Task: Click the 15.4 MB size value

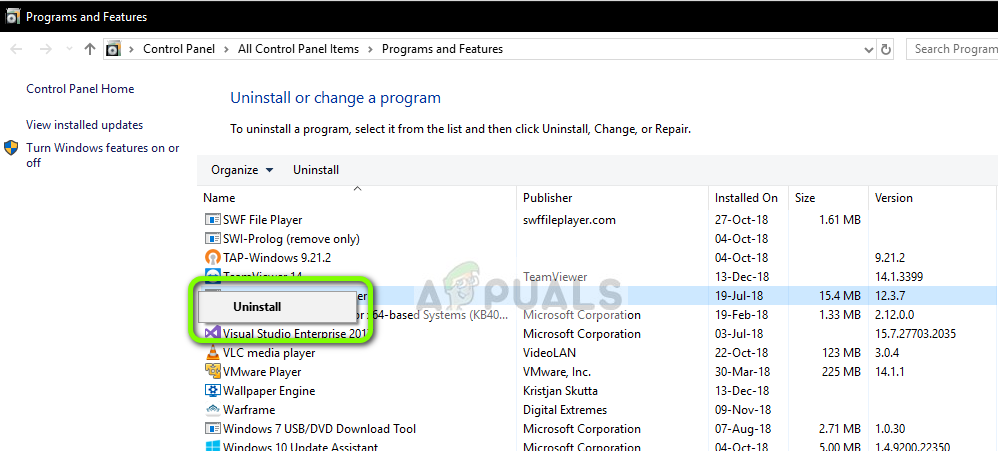Action: click(x=838, y=296)
